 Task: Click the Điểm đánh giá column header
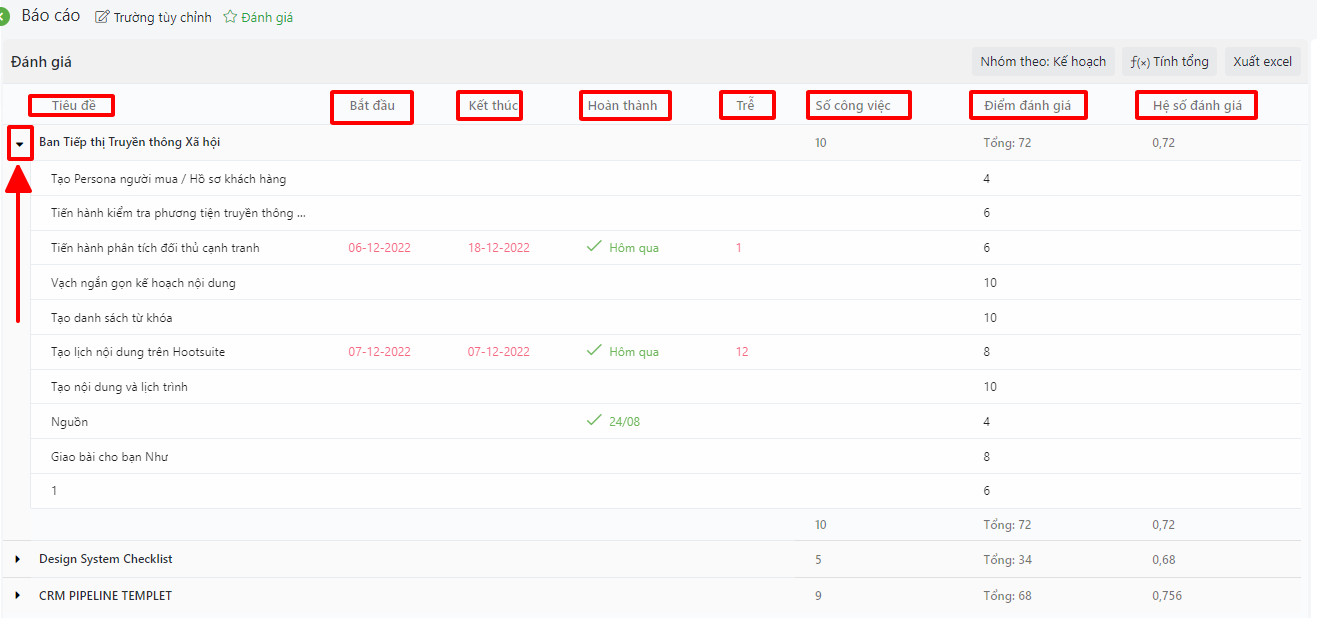tap(1027, 106)
